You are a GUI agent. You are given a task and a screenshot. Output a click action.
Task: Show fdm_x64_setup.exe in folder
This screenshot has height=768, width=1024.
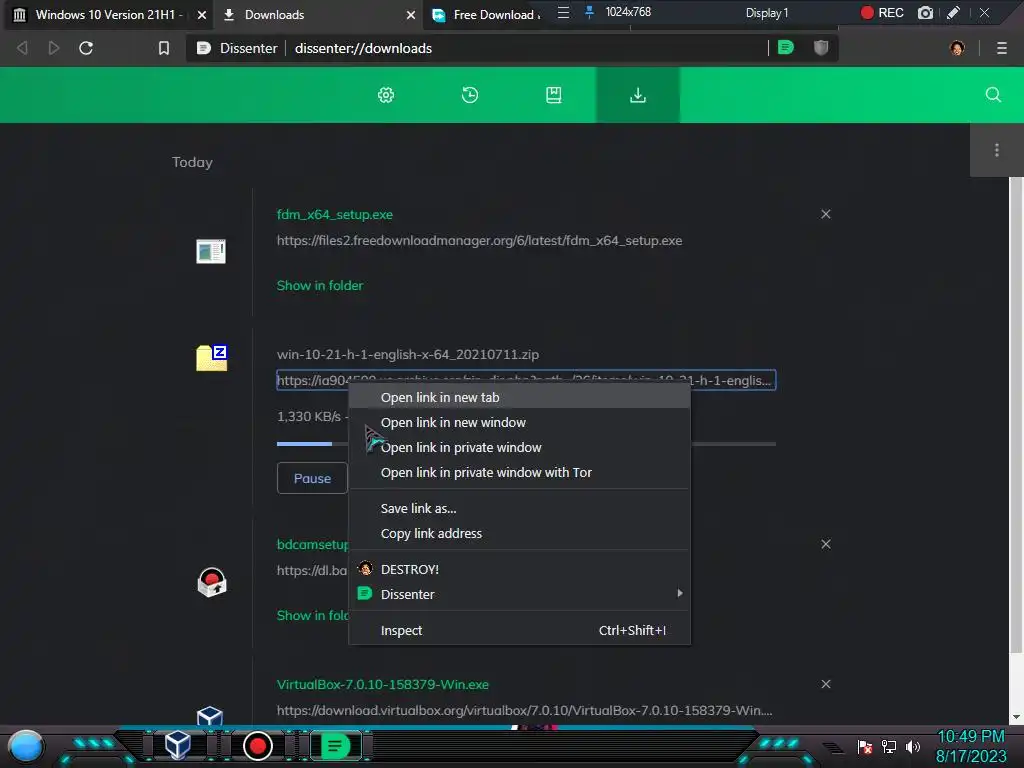coord(319,285)
